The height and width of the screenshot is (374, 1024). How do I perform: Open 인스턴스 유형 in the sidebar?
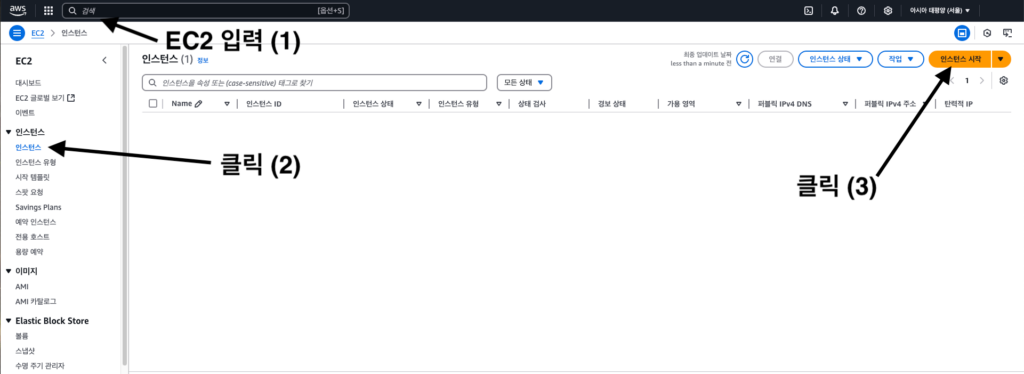click(x=35, y=162)
